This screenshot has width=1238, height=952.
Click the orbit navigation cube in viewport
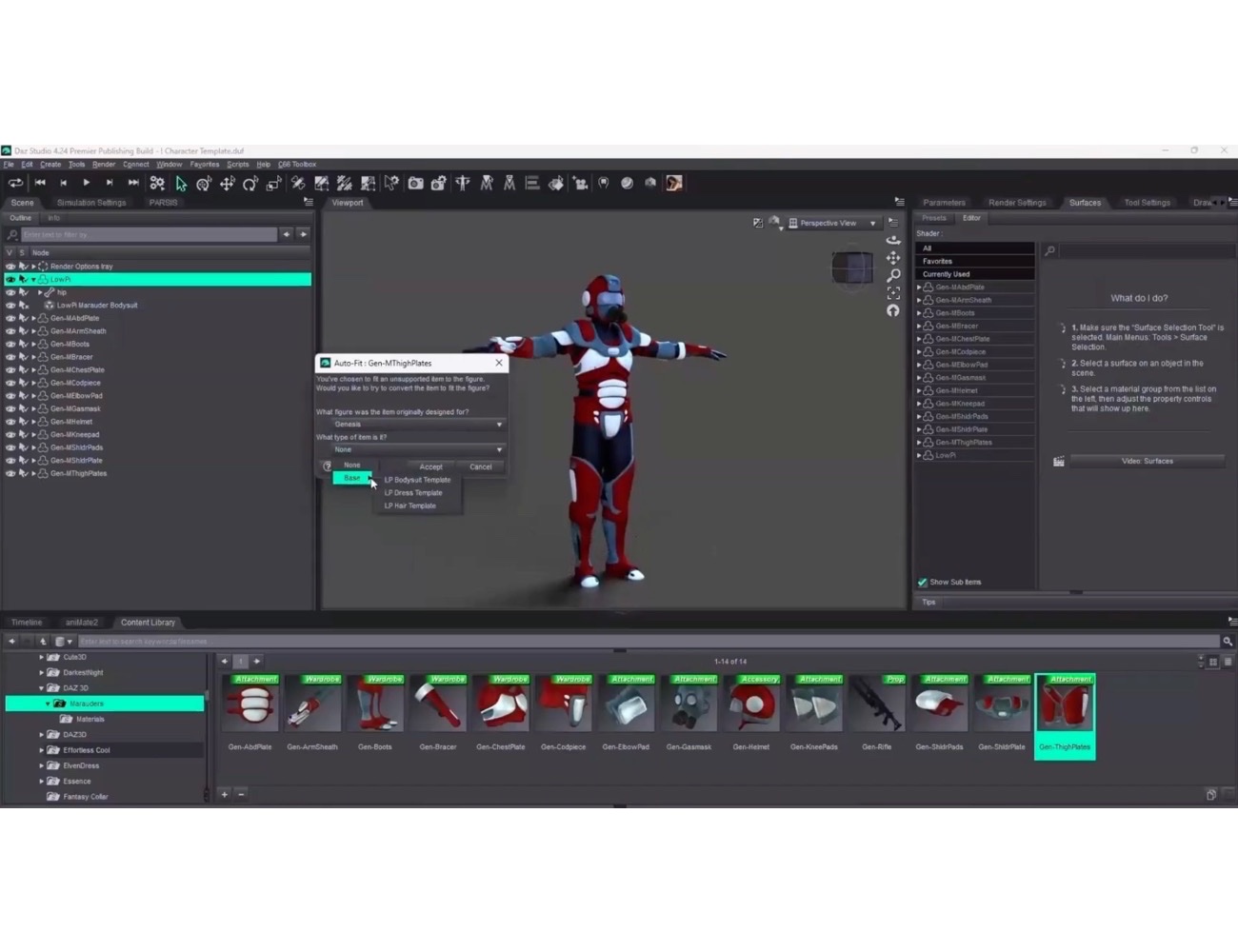click(852, 268)
